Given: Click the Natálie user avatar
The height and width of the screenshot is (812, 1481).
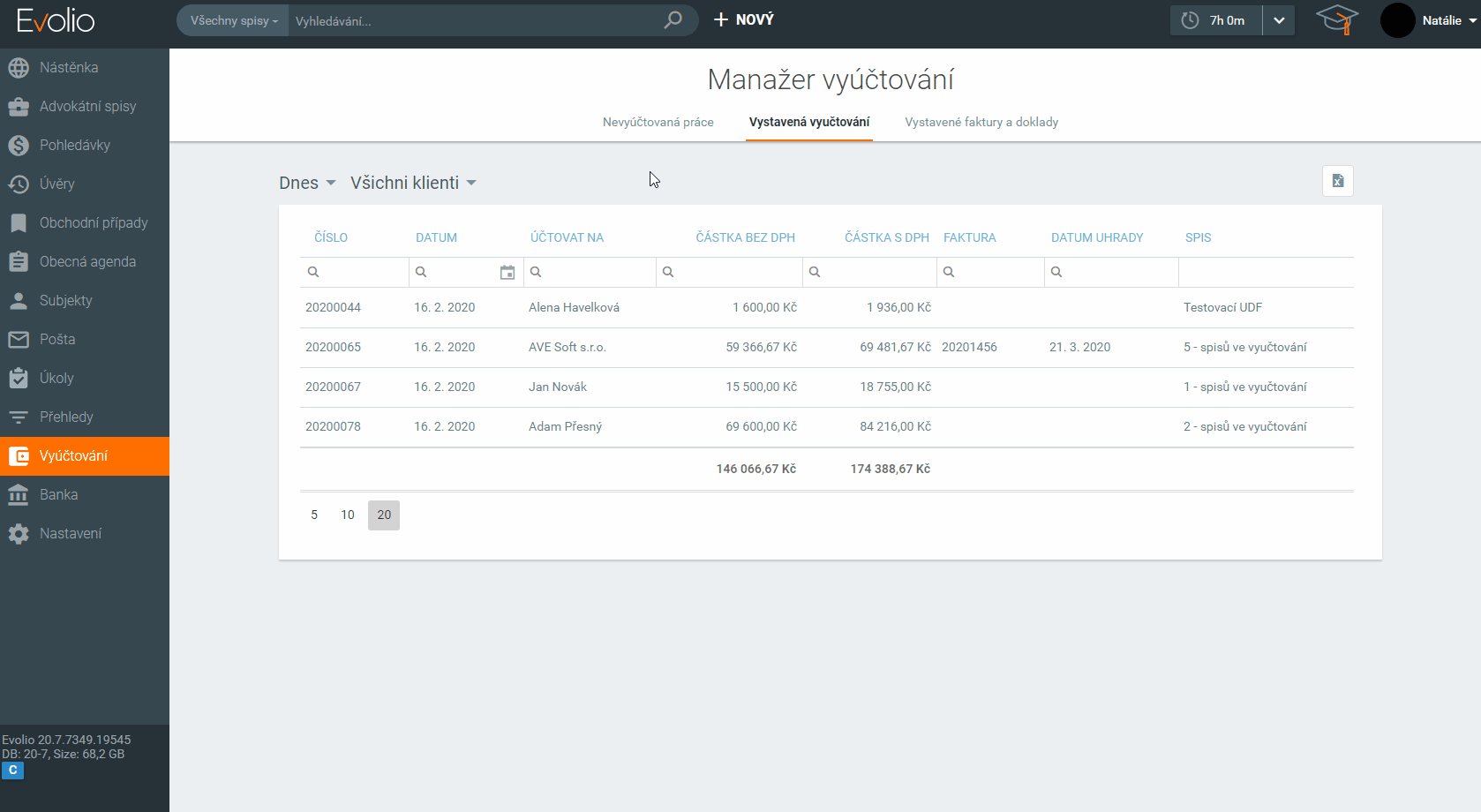Looking at the screenshot, I should [x=1397, y=20].
